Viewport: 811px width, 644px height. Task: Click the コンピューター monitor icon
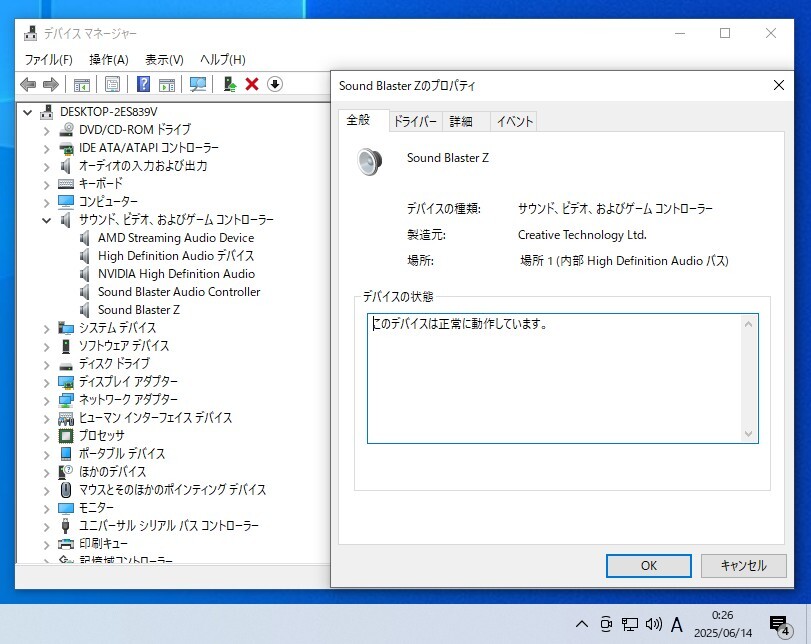coord(66,201)
